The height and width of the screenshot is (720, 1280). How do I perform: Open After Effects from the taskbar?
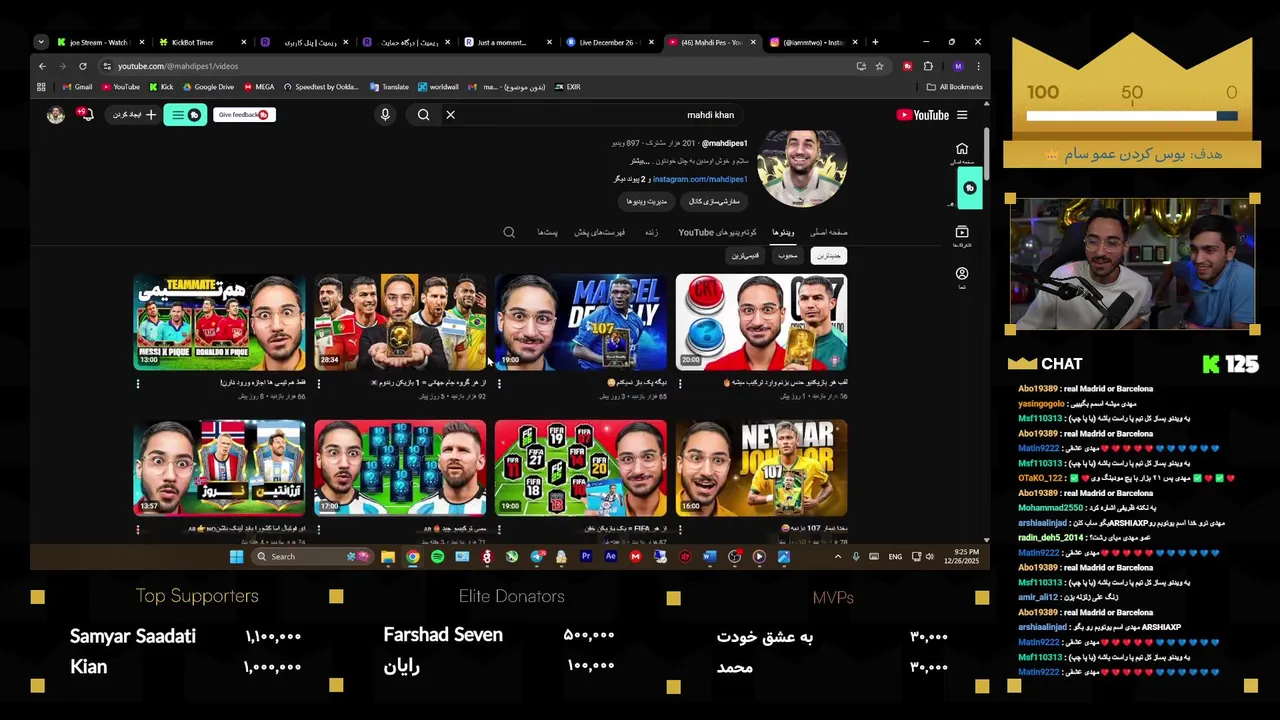pyautogui.click(x=611, y=556)
